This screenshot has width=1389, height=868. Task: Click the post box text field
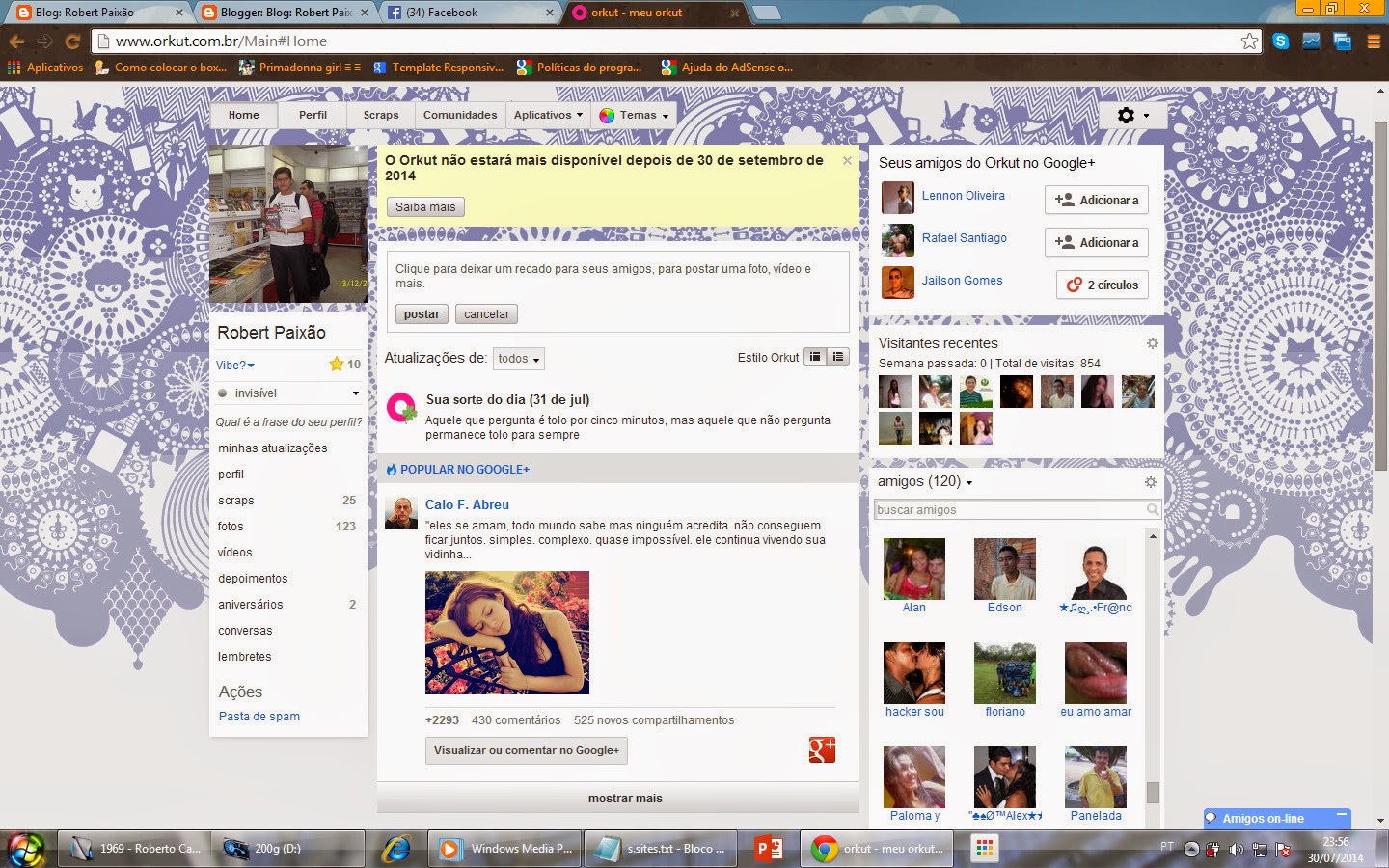coord(617,276)
